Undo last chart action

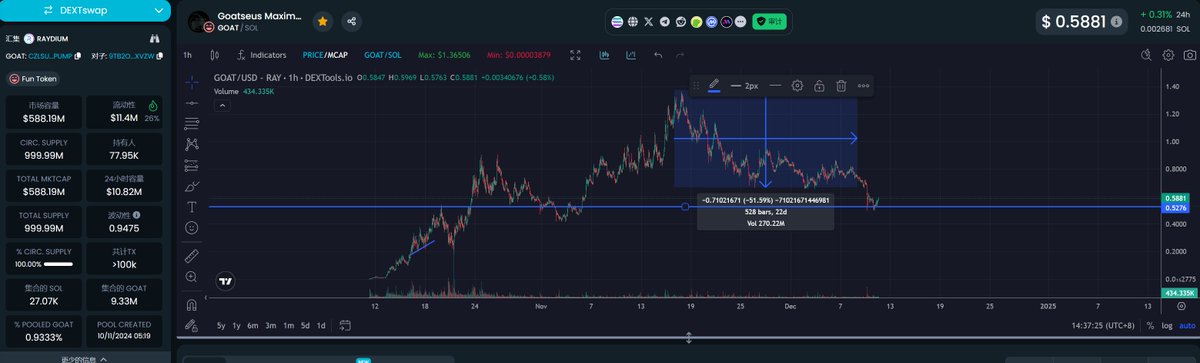click(x=657, y=55)
